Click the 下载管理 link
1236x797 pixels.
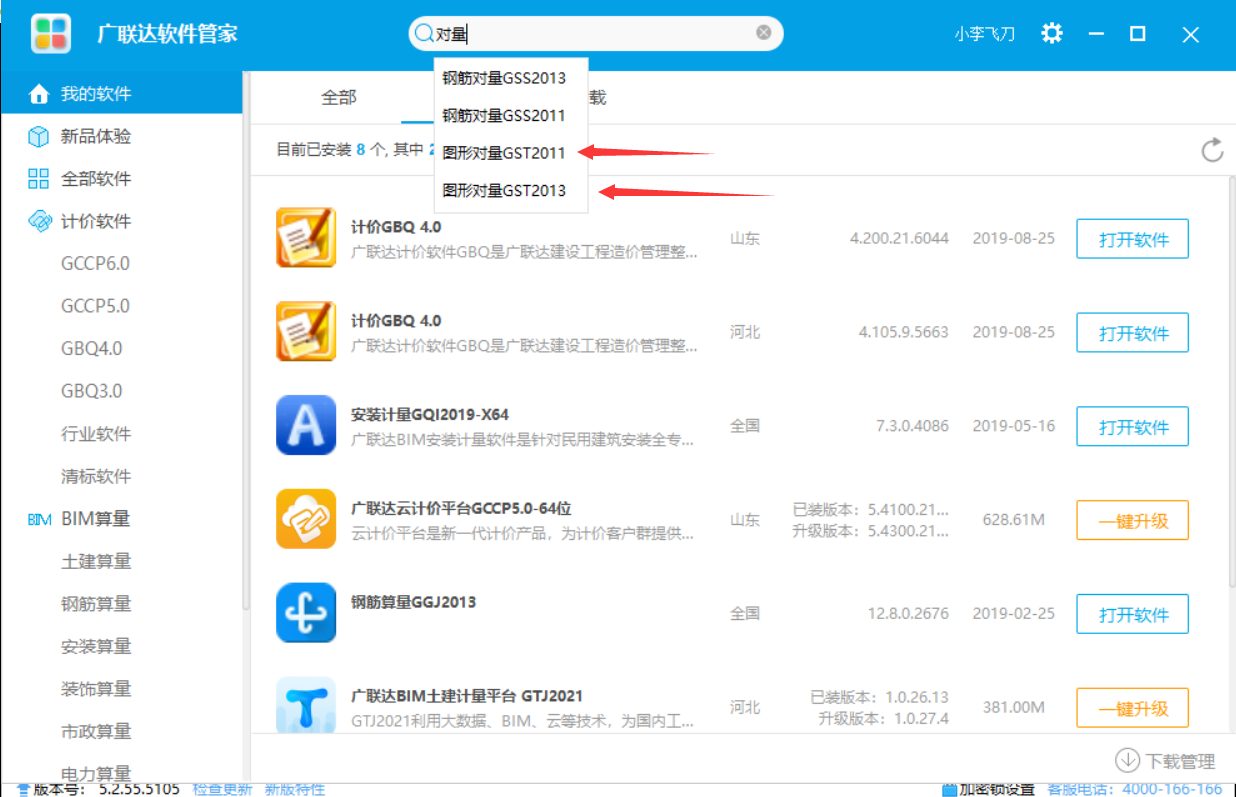[x=1180, y=761]
